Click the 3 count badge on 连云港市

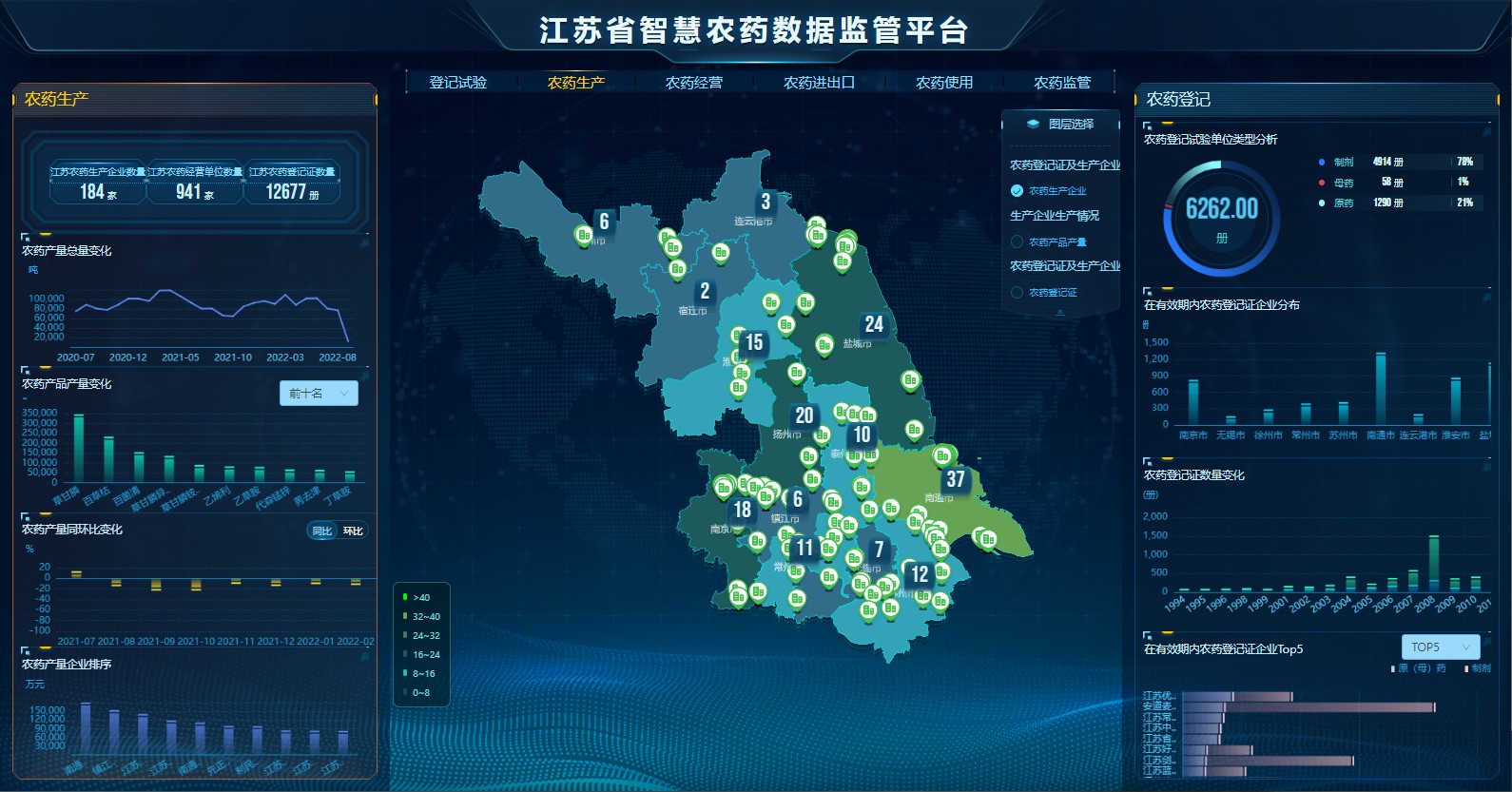pos(766,202)
